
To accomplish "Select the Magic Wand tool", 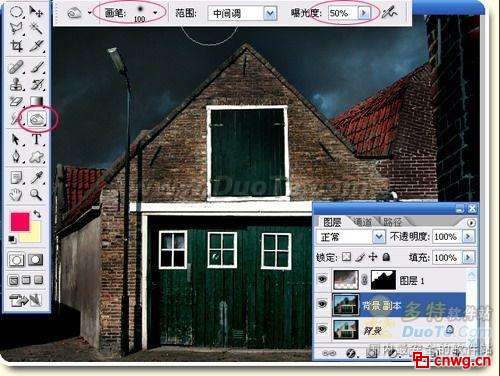I will pyautogui.click(x=36, y=28).
